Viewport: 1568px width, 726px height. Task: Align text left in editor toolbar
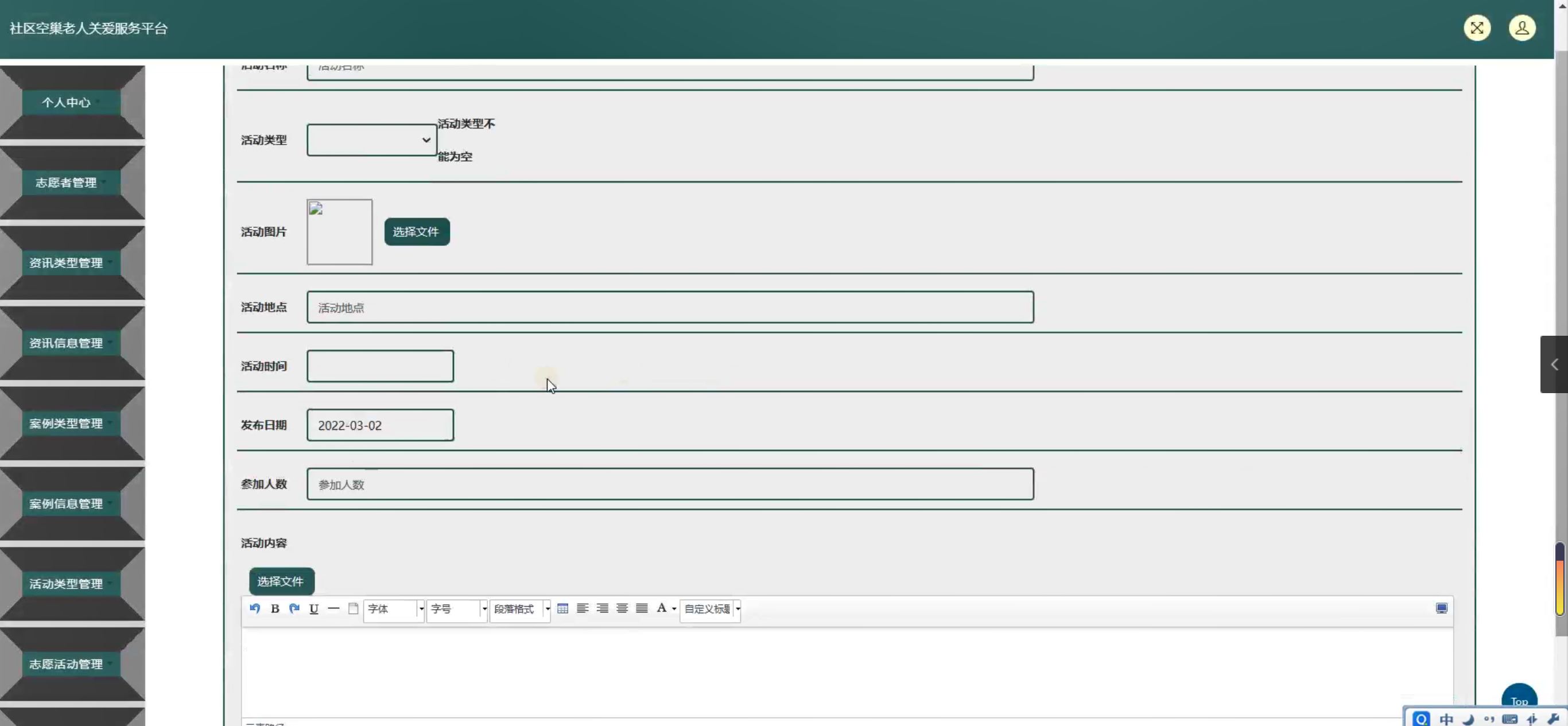pyautogui.click(x=583, y=608)
